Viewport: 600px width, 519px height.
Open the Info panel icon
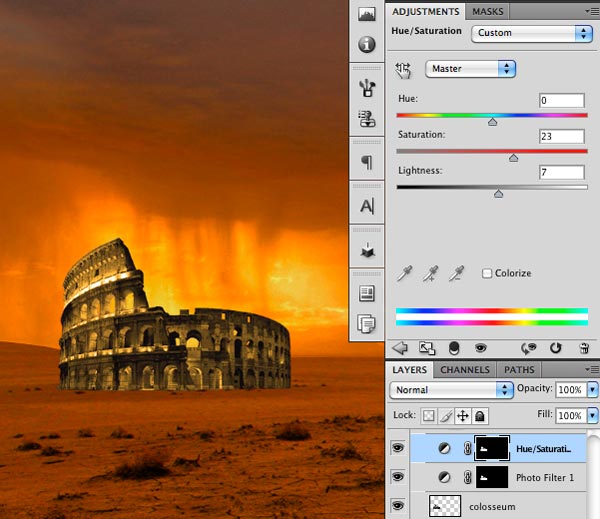click(367, 44)
